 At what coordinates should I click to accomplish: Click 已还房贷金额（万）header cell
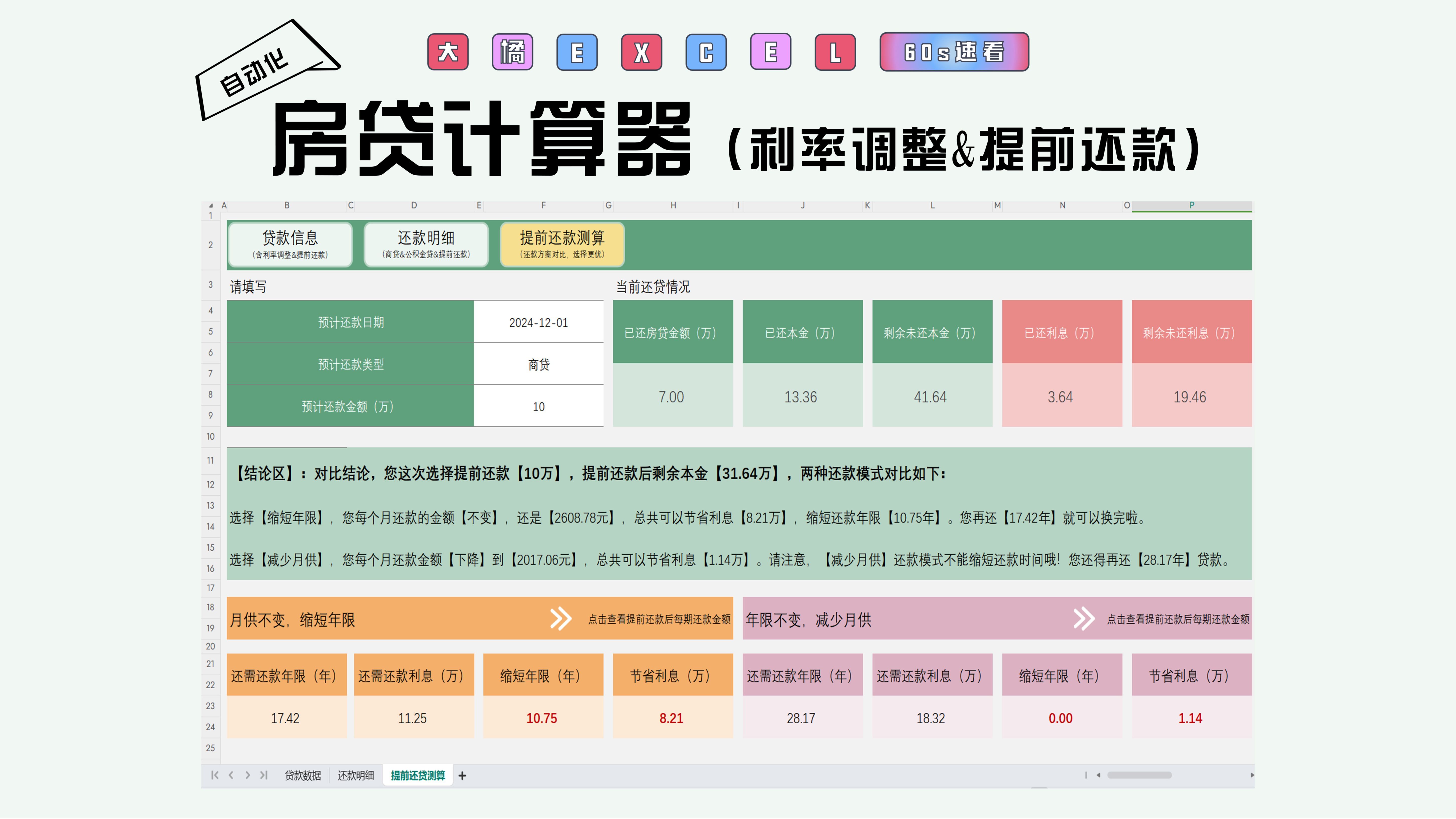pos(673,332)
